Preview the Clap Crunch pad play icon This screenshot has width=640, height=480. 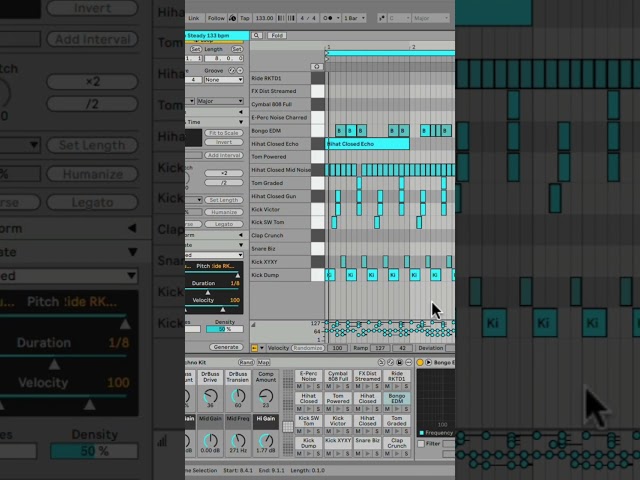397,453
